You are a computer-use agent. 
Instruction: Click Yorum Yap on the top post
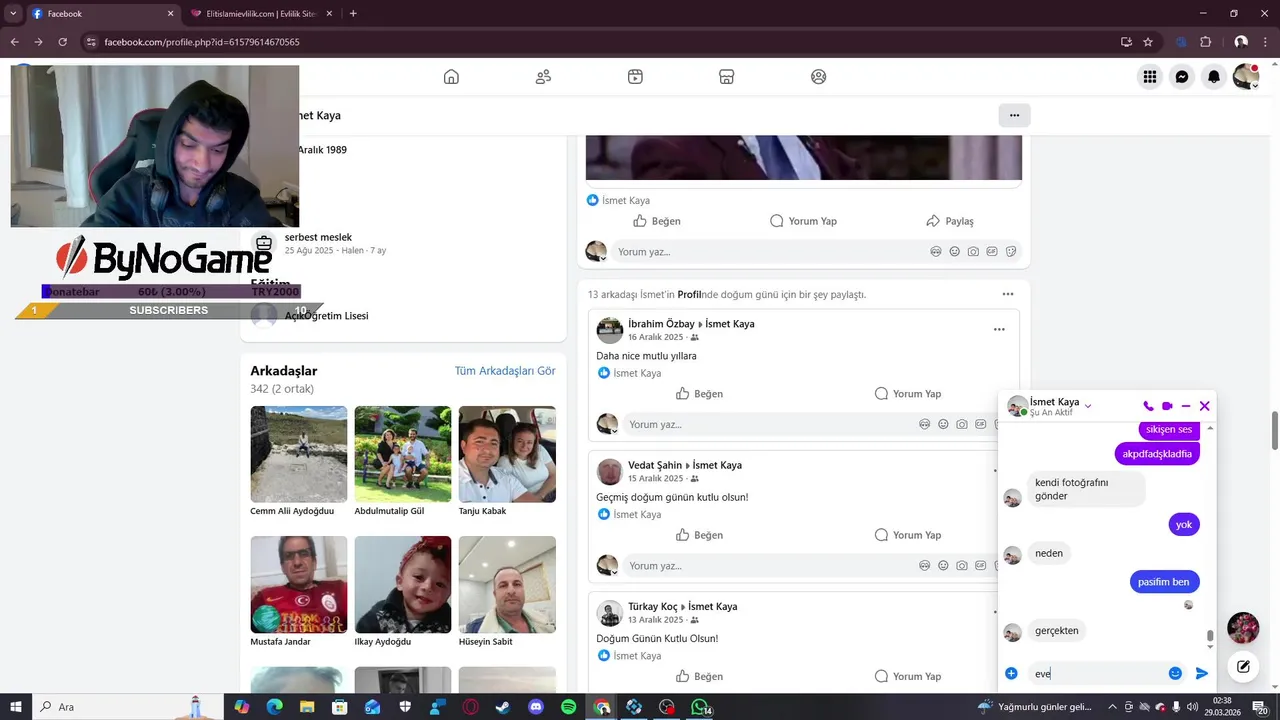803,221
